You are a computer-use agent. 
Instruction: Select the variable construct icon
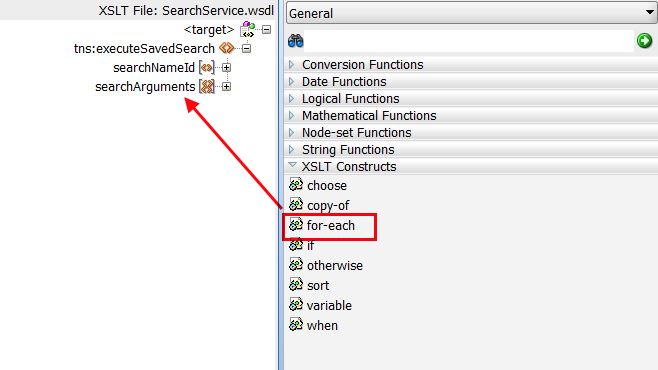[296, 304]
